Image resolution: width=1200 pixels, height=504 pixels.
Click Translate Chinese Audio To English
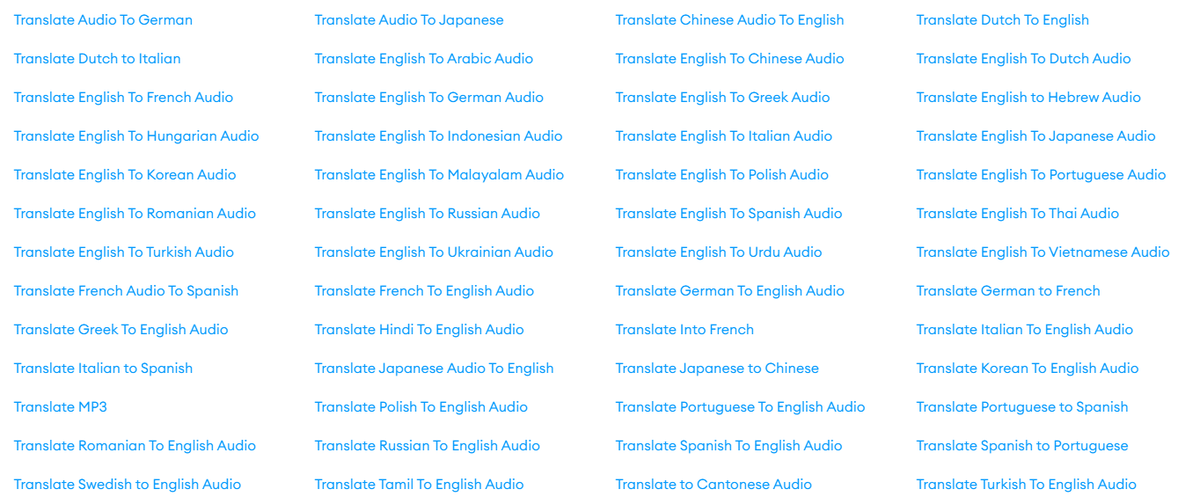pos(730,20)
